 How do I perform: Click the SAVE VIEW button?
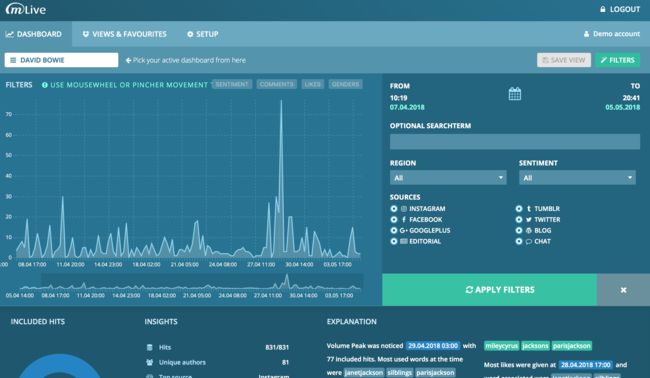point(564,60)
